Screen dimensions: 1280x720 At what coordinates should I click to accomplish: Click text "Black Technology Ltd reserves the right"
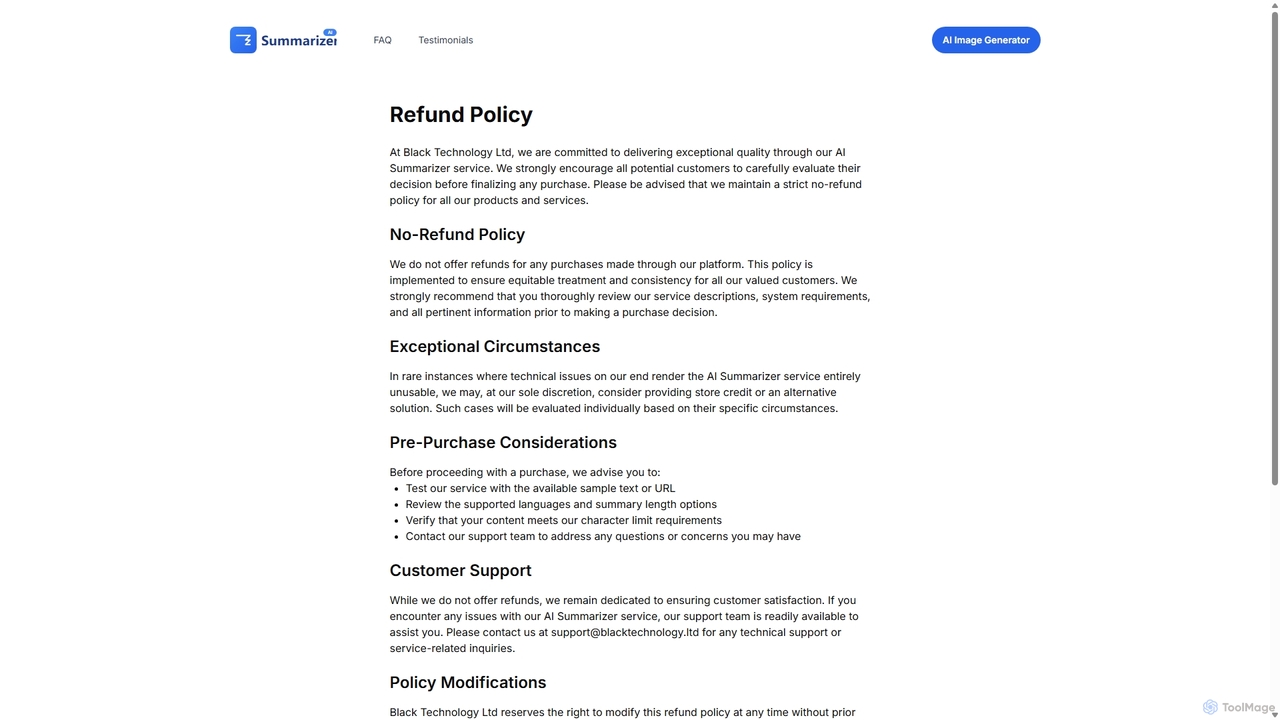(623, 712)
